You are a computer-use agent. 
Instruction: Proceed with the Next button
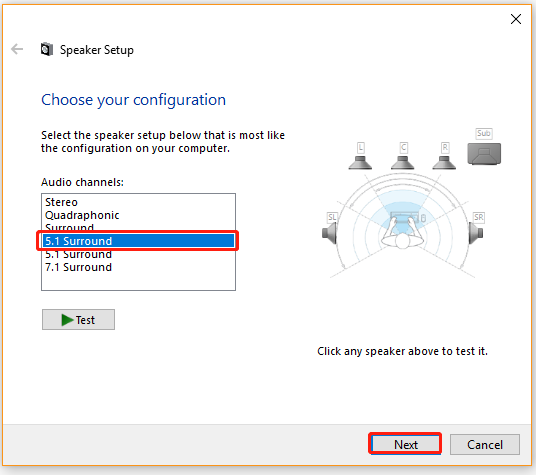(x=405, y=445)
